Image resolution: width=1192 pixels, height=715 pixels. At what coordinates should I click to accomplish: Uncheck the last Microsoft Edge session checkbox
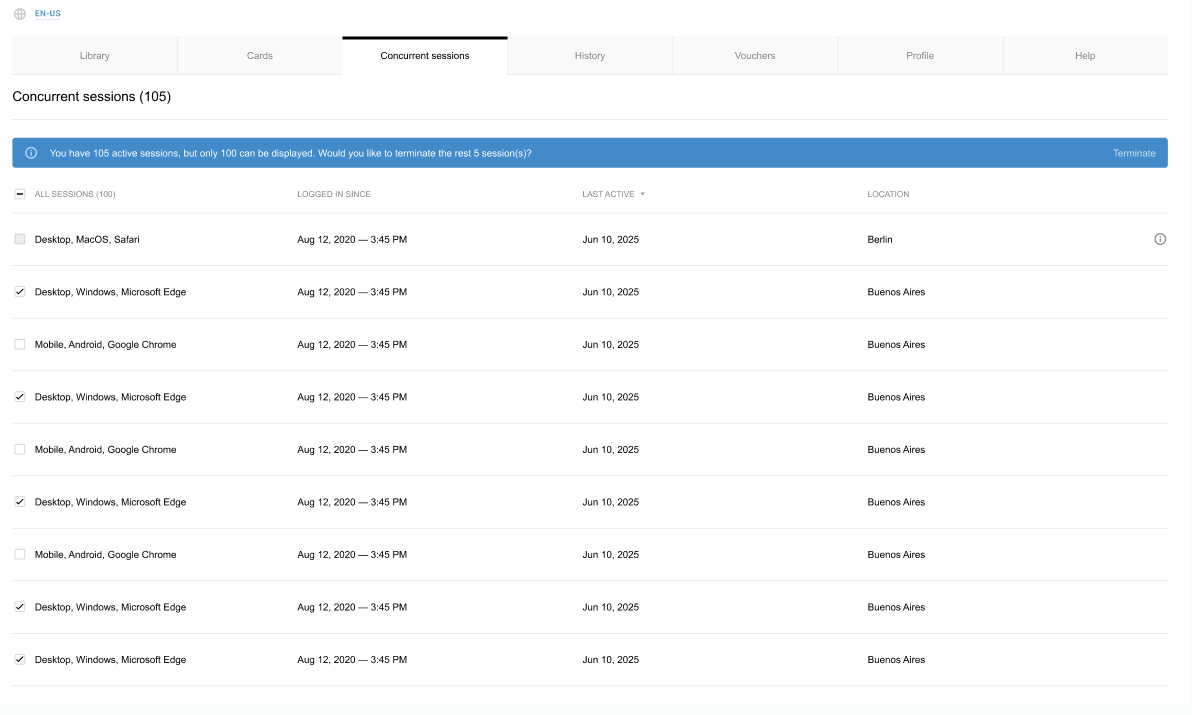20,660
